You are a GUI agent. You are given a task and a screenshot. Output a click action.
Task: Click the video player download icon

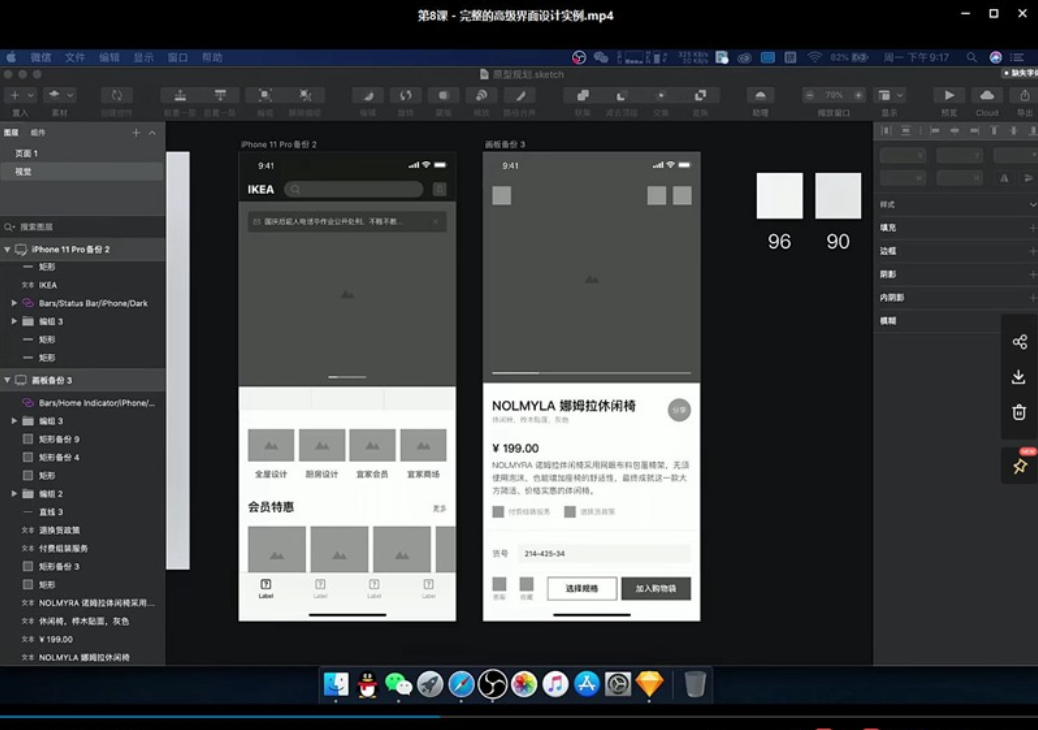[1019, 377]
